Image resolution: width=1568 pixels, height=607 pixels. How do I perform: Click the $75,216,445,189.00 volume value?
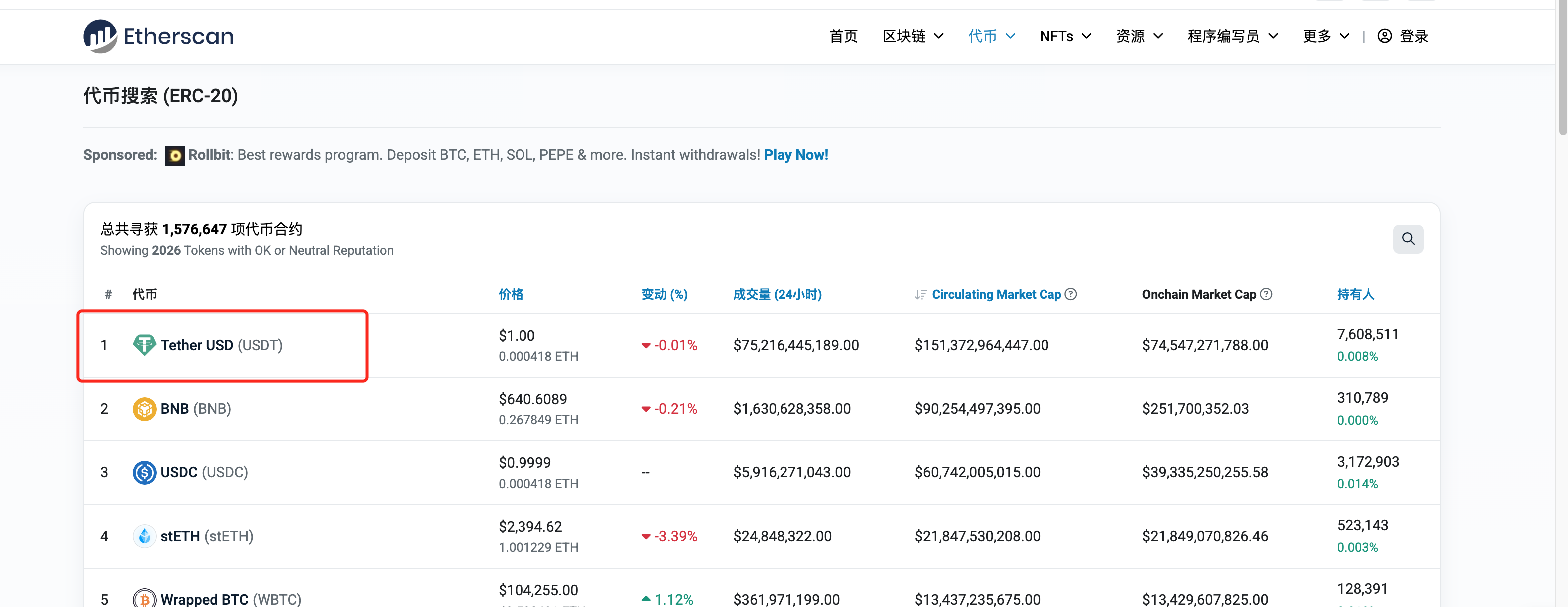pyautogui.click(x=795, y=345)
